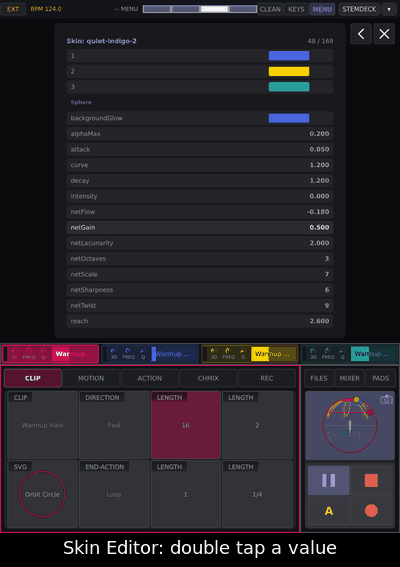Open the REC tab
Viewport: 400px width, 567px height.
[x=267, y=378]
